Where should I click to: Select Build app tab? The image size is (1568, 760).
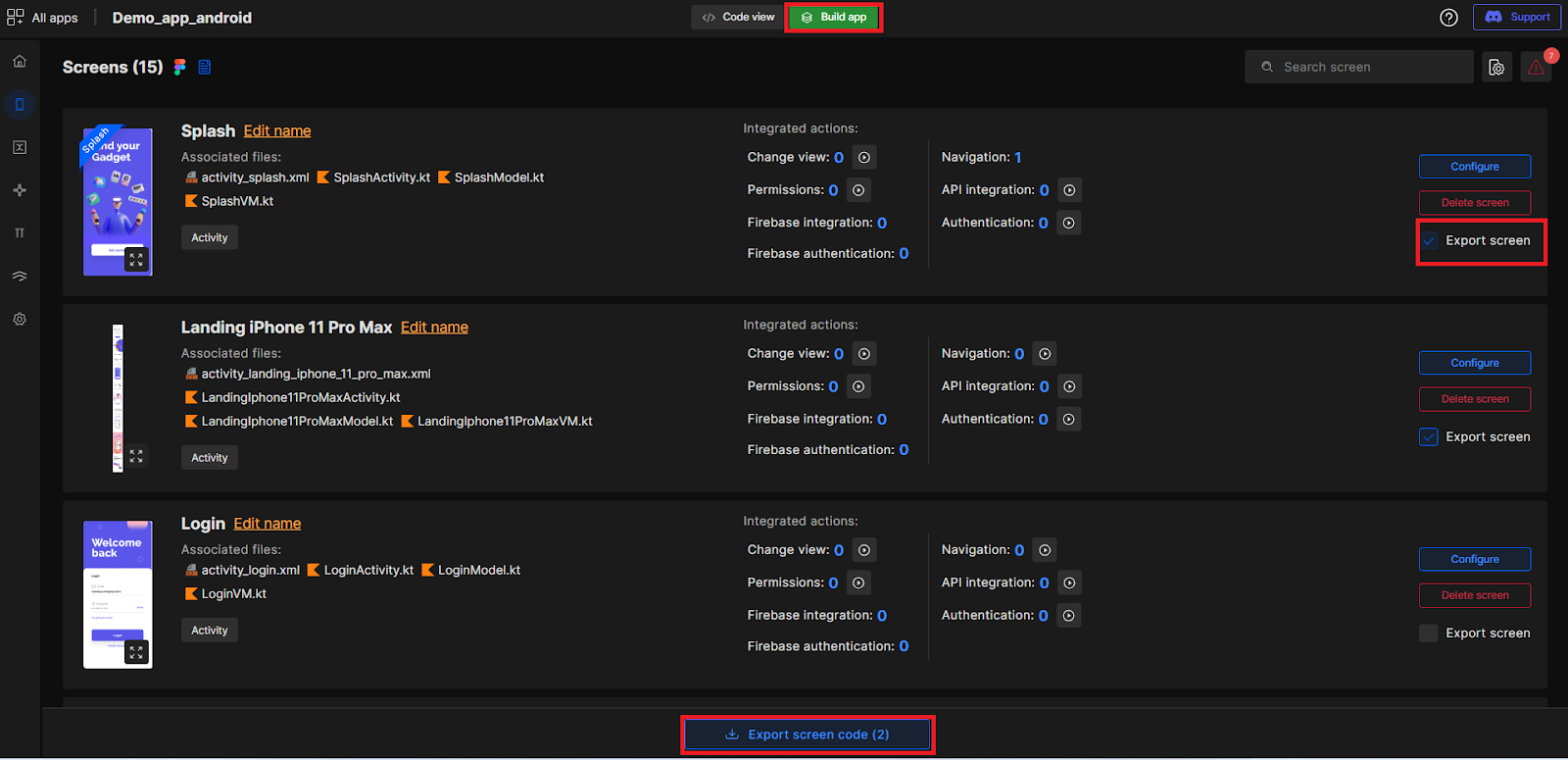point(834,18)
